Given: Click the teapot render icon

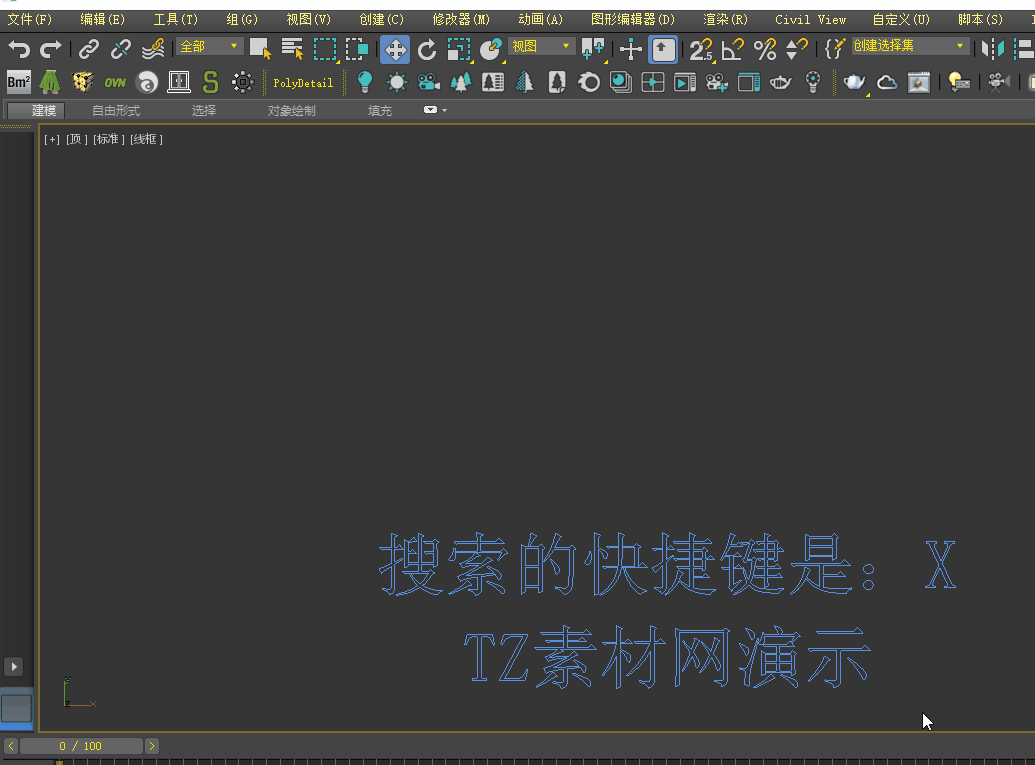Looking at the screenshot, I should (x=854, y=83).
